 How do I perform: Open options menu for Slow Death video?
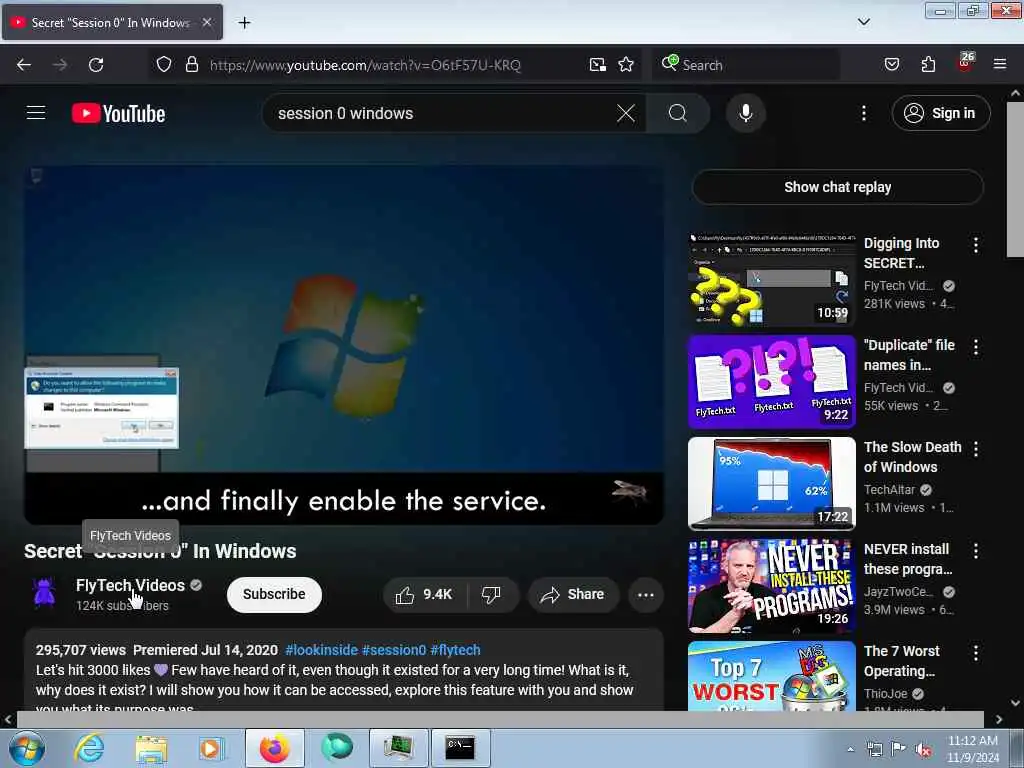tap(976, 449)
